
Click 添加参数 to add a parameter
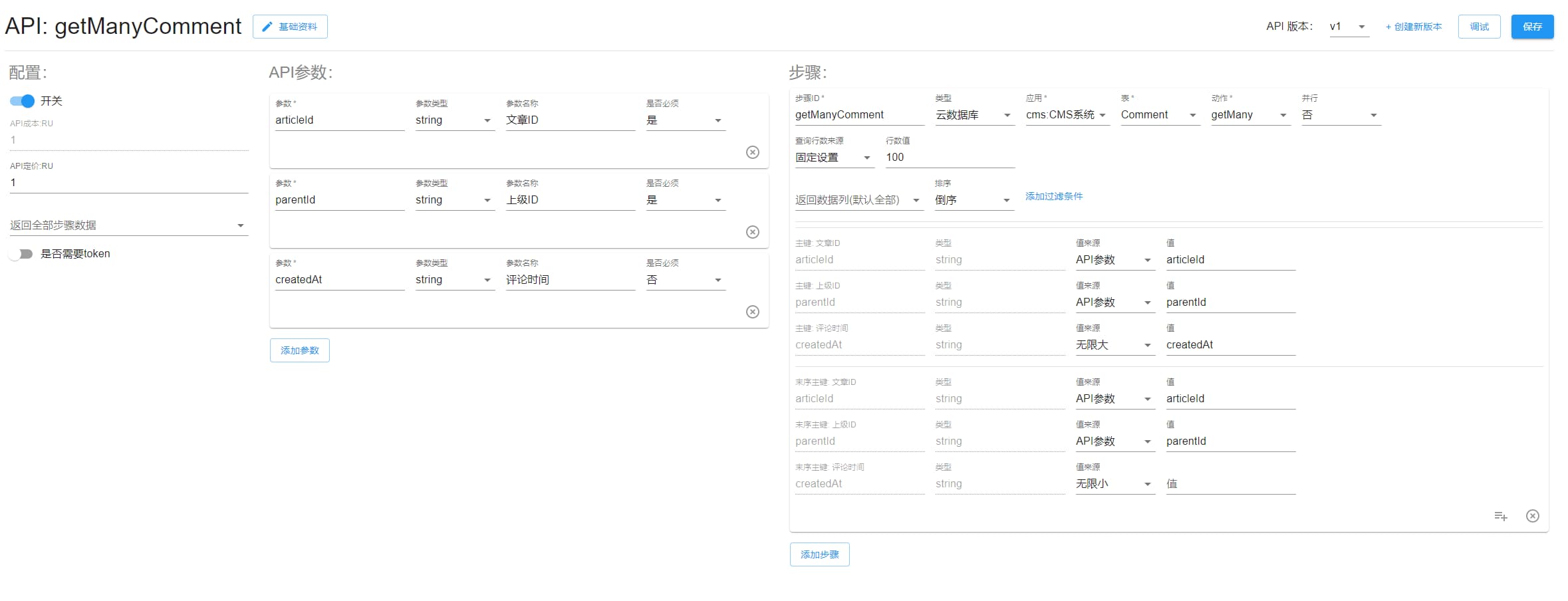tap(299, 350)
